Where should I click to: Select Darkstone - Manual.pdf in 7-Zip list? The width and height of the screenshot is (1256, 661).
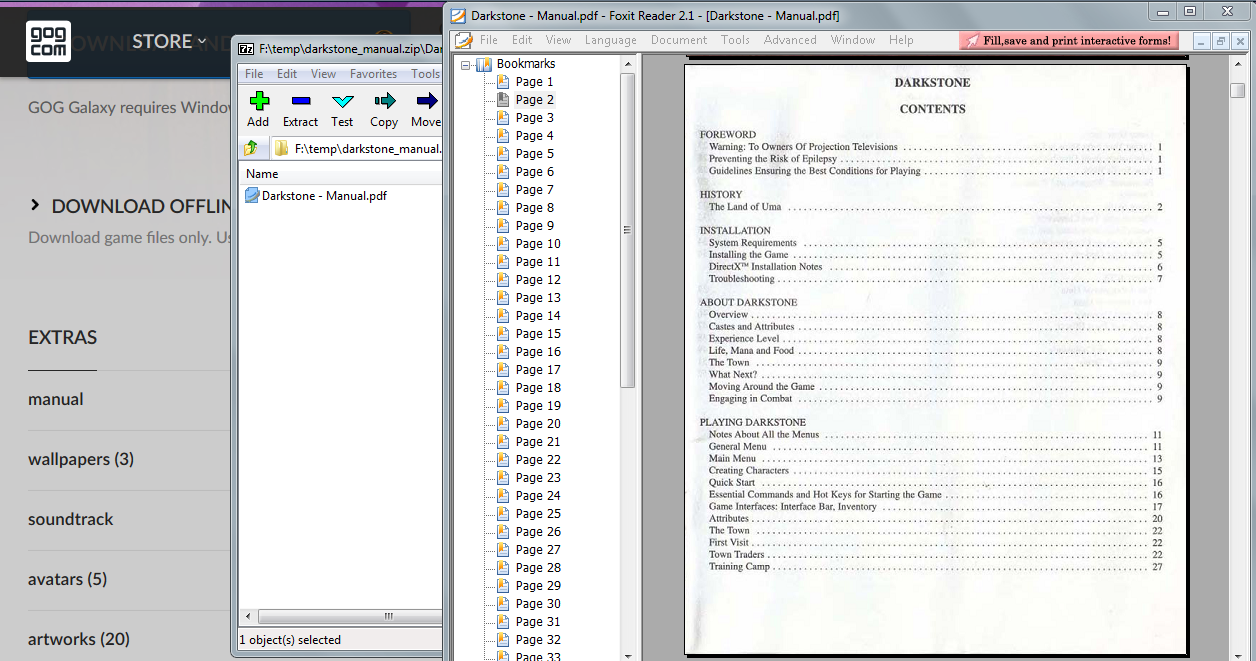tap(324, 196)
